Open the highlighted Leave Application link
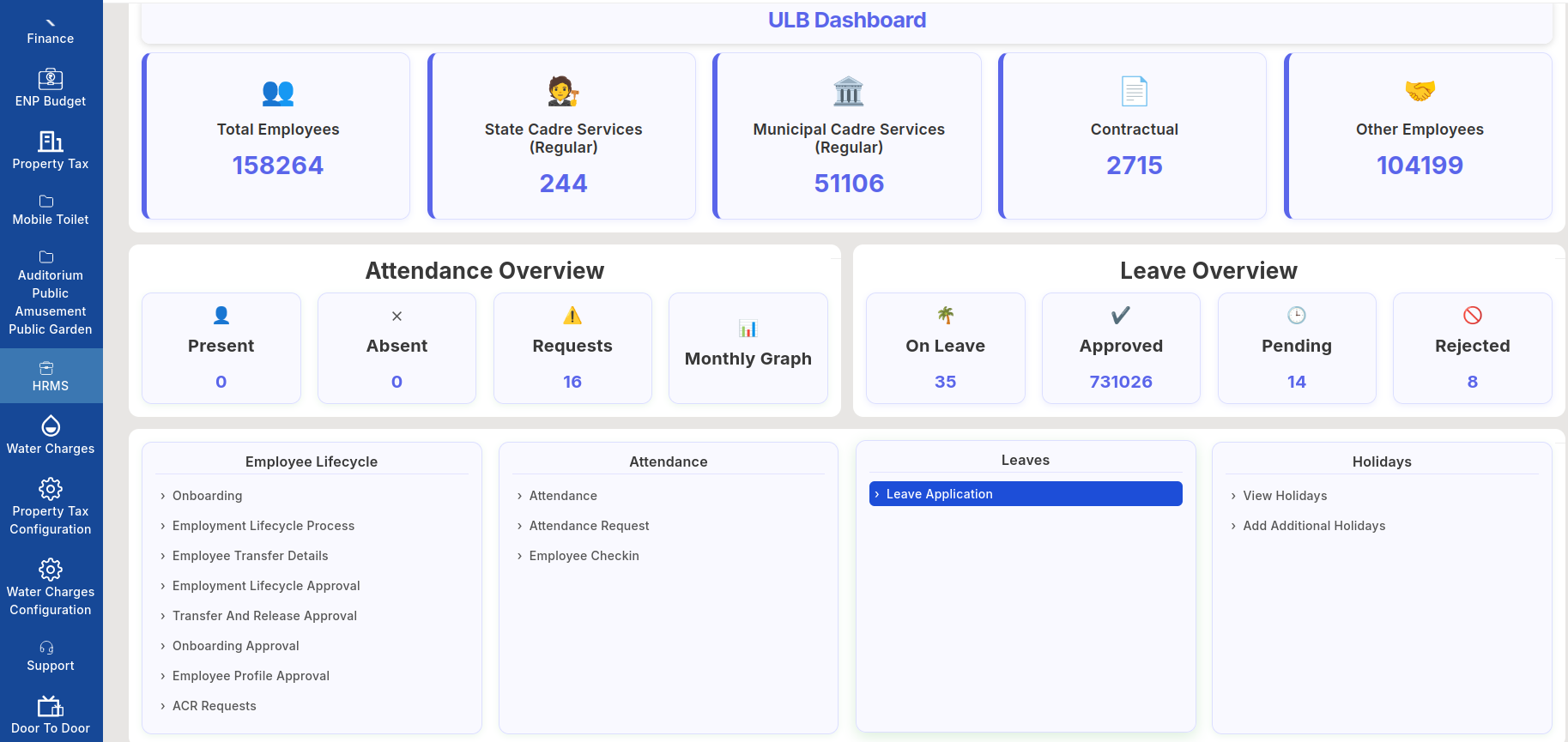Viewport: 1568px width, 742px height. tap(1026, 494)
